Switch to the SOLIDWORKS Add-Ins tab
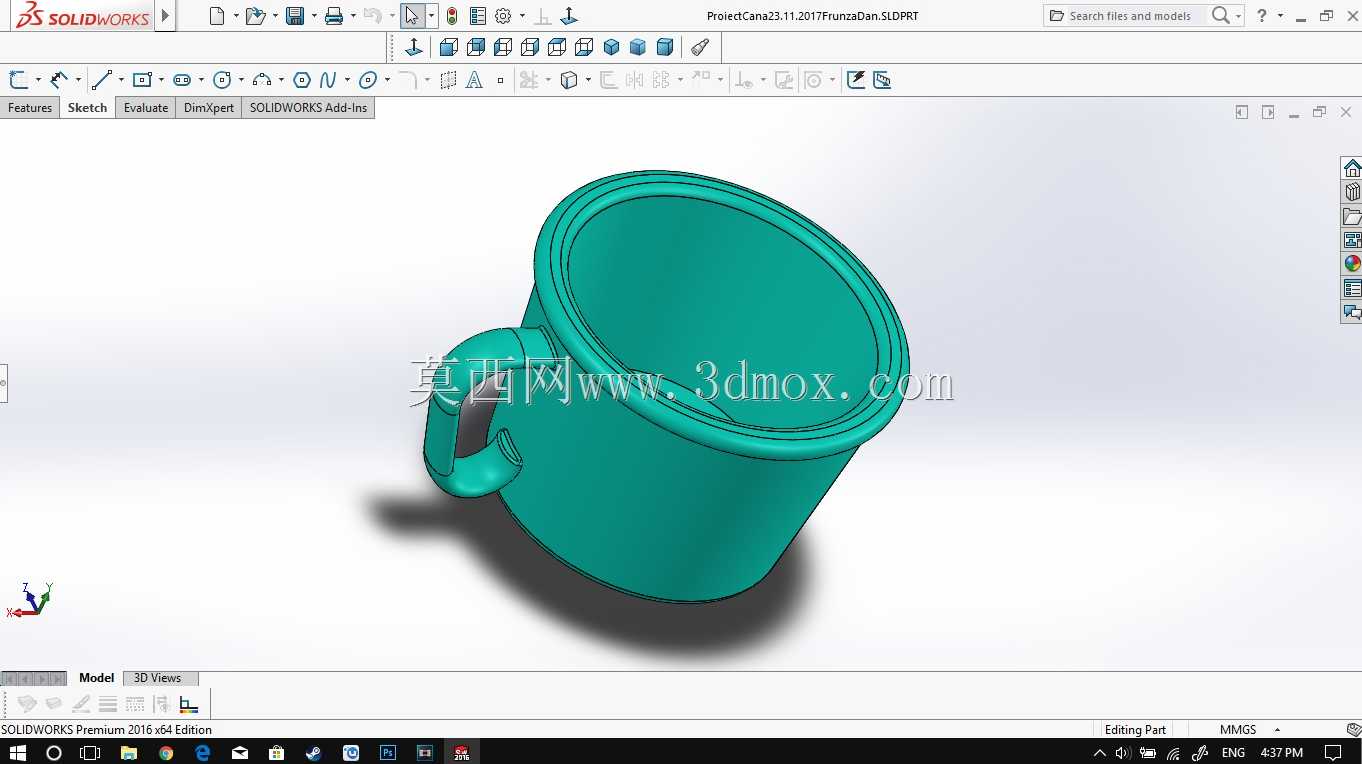This screenshot has width=1362, height=764. tap(308, 108)
